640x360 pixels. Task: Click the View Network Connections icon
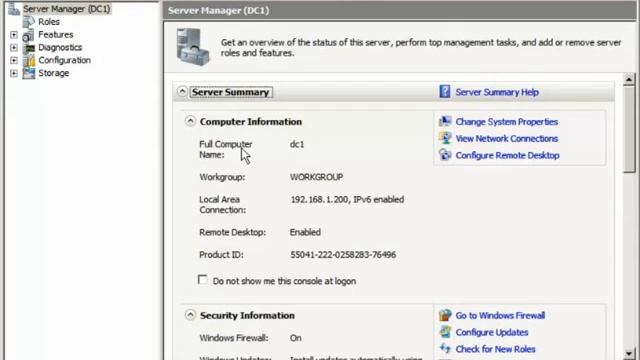coord(445,138)
